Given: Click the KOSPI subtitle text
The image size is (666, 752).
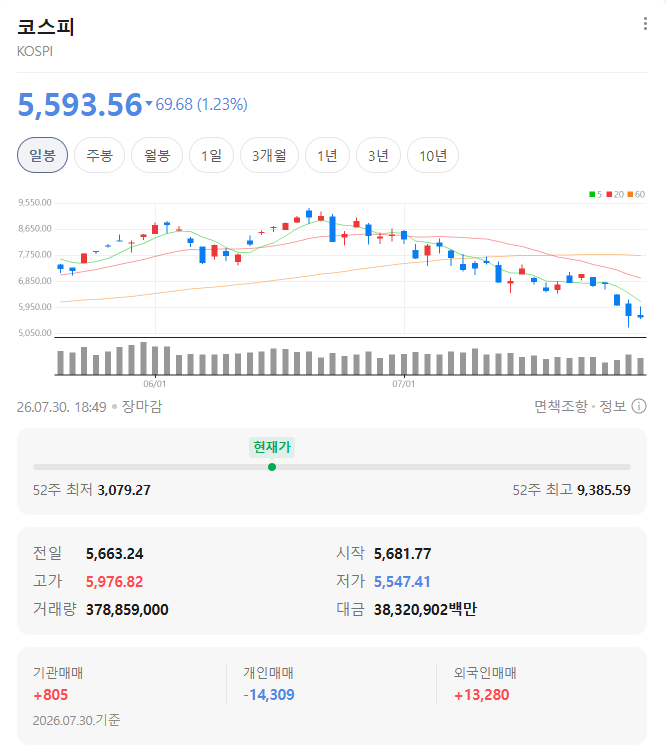Looking at the screenshot, I should click(x=35, y=51).
